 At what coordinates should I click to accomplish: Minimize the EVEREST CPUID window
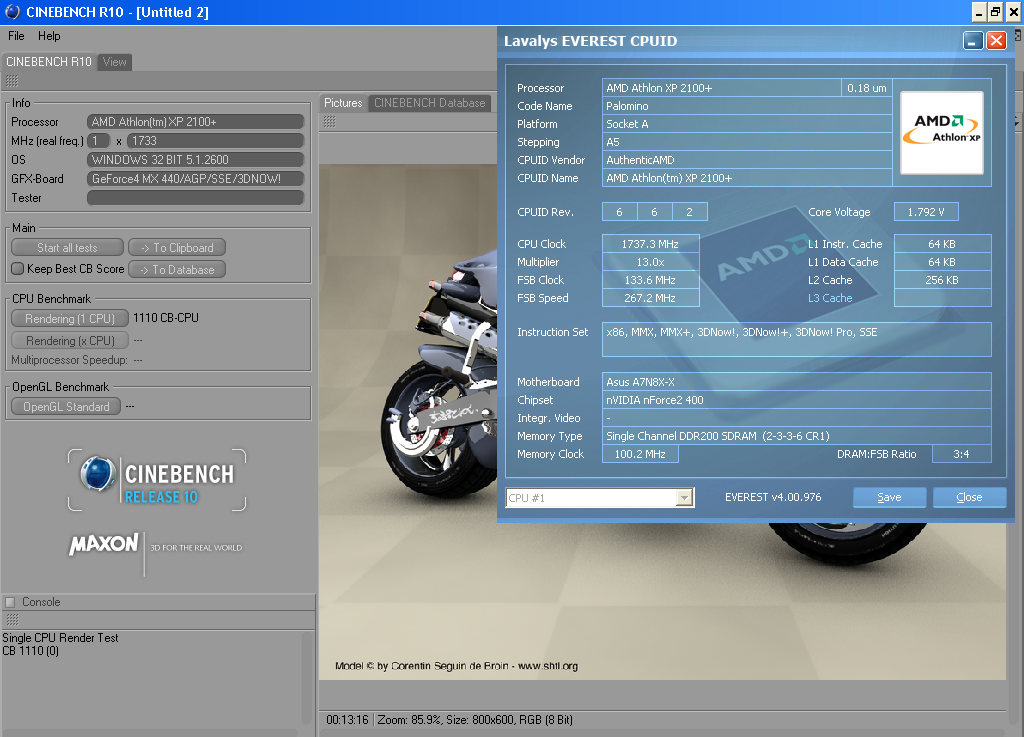click(x=973, y=41)
